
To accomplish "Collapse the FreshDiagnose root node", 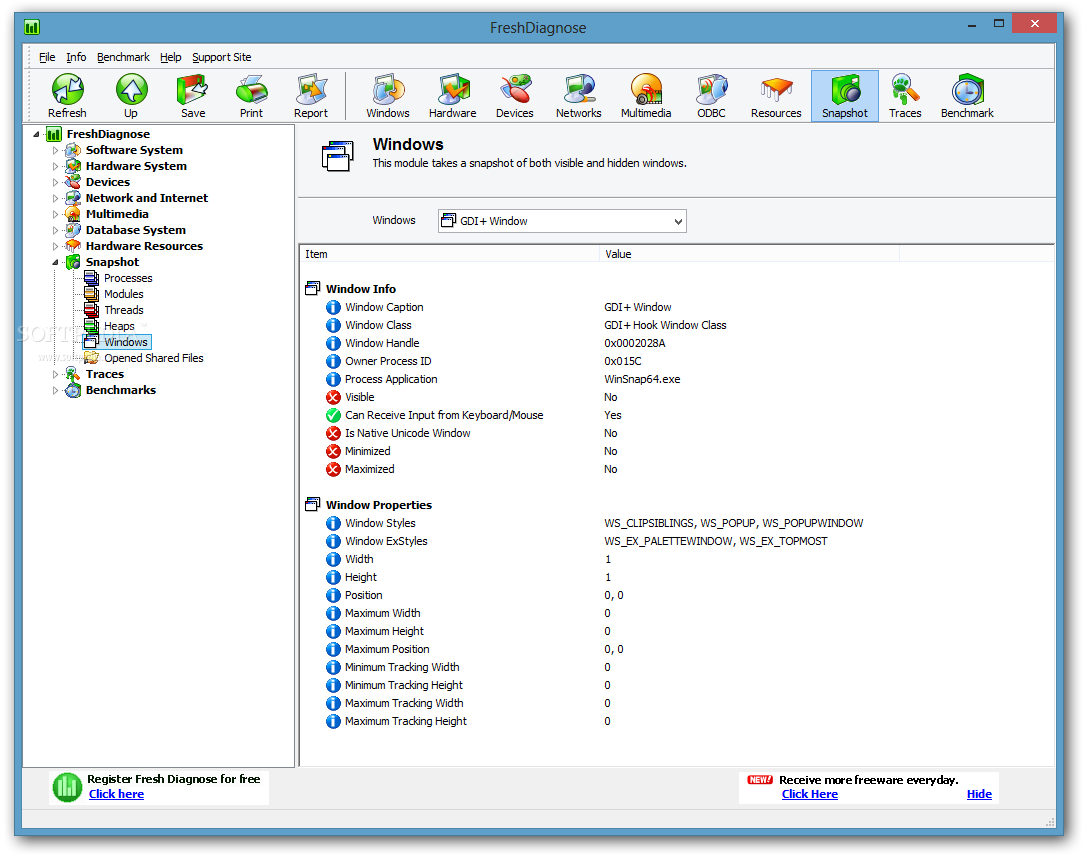I will 36,134.
